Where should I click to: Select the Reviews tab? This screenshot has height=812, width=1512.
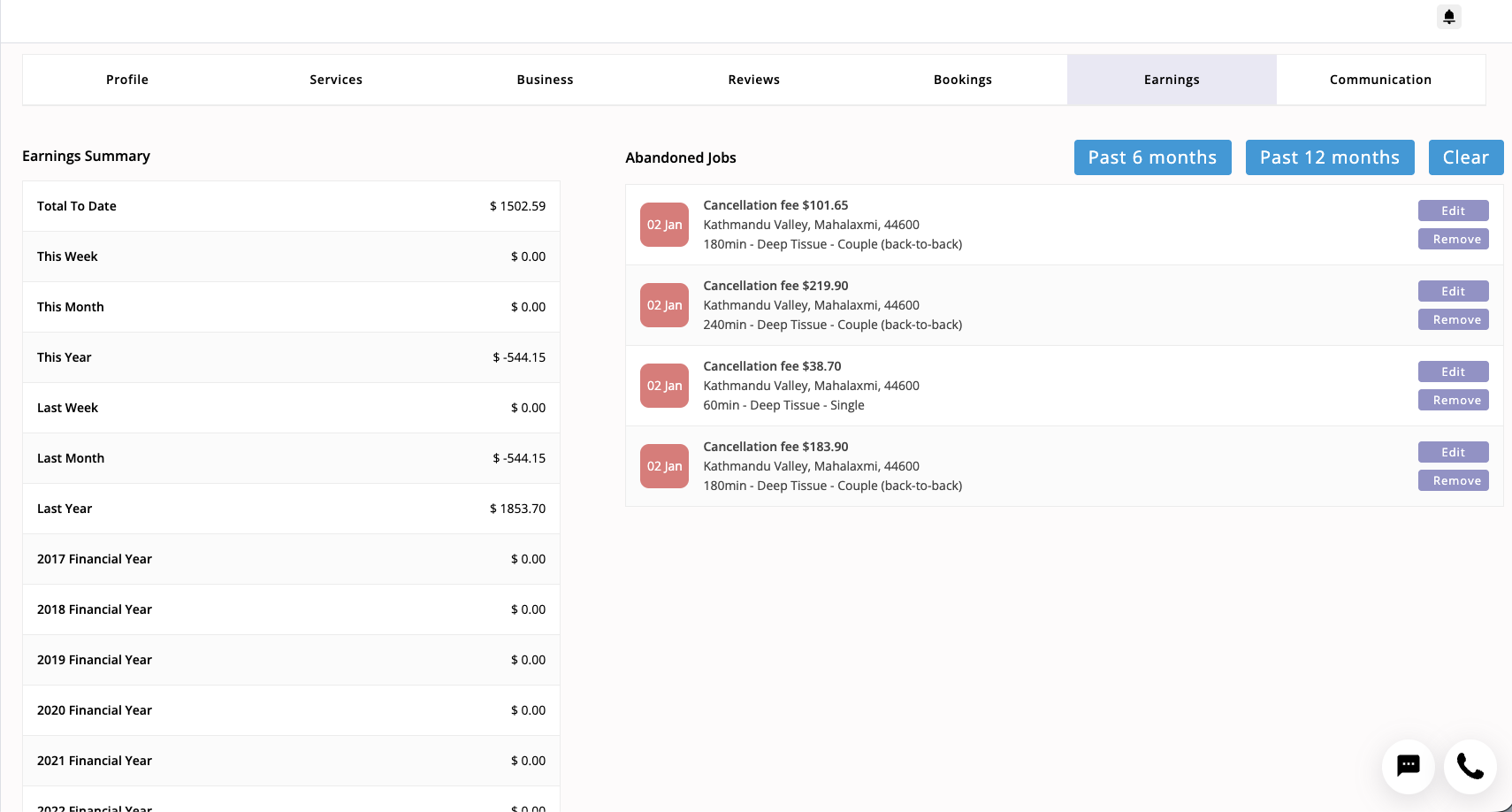coord(754,80)
